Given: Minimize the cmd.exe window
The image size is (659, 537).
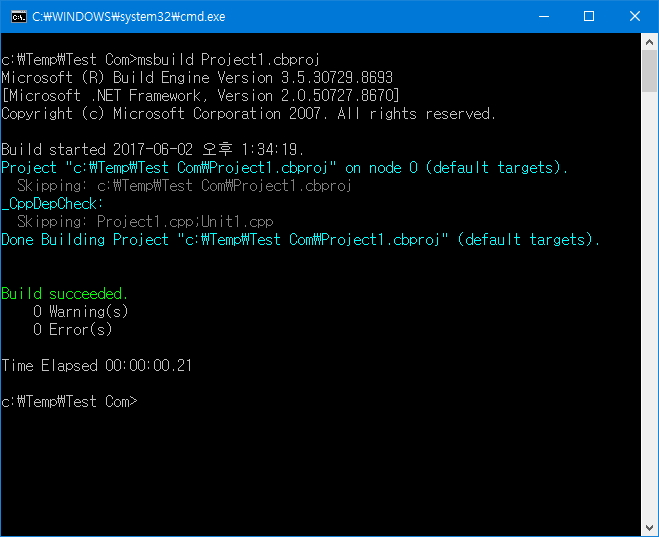Looking at the screenshot, I should 544,16.
